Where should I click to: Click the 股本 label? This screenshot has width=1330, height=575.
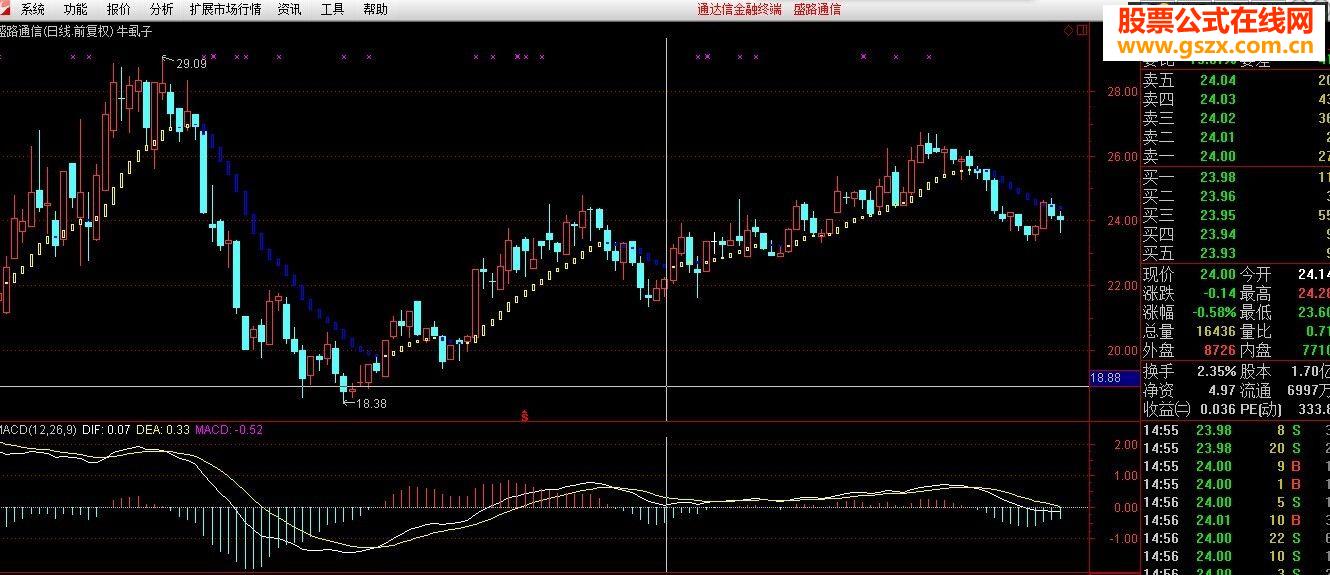(1256, 371)
